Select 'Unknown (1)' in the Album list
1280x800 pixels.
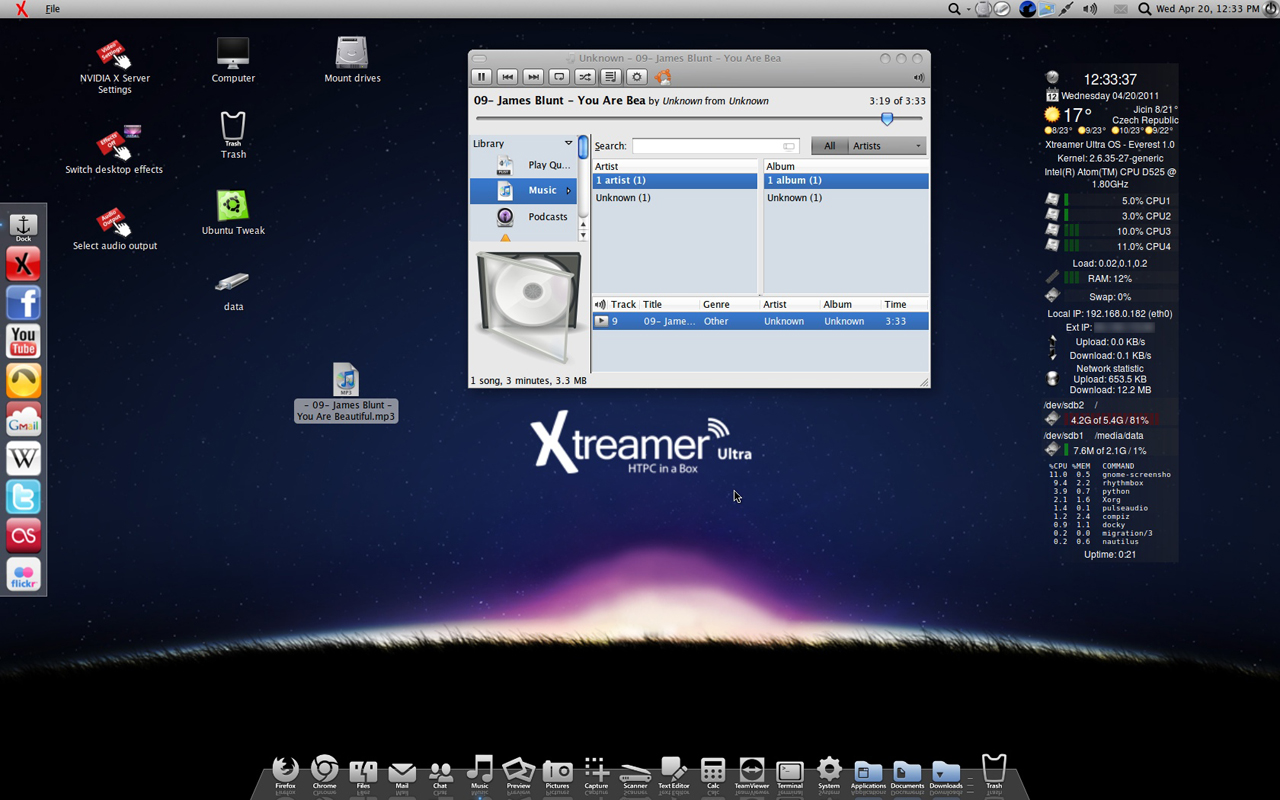[846, 198]
